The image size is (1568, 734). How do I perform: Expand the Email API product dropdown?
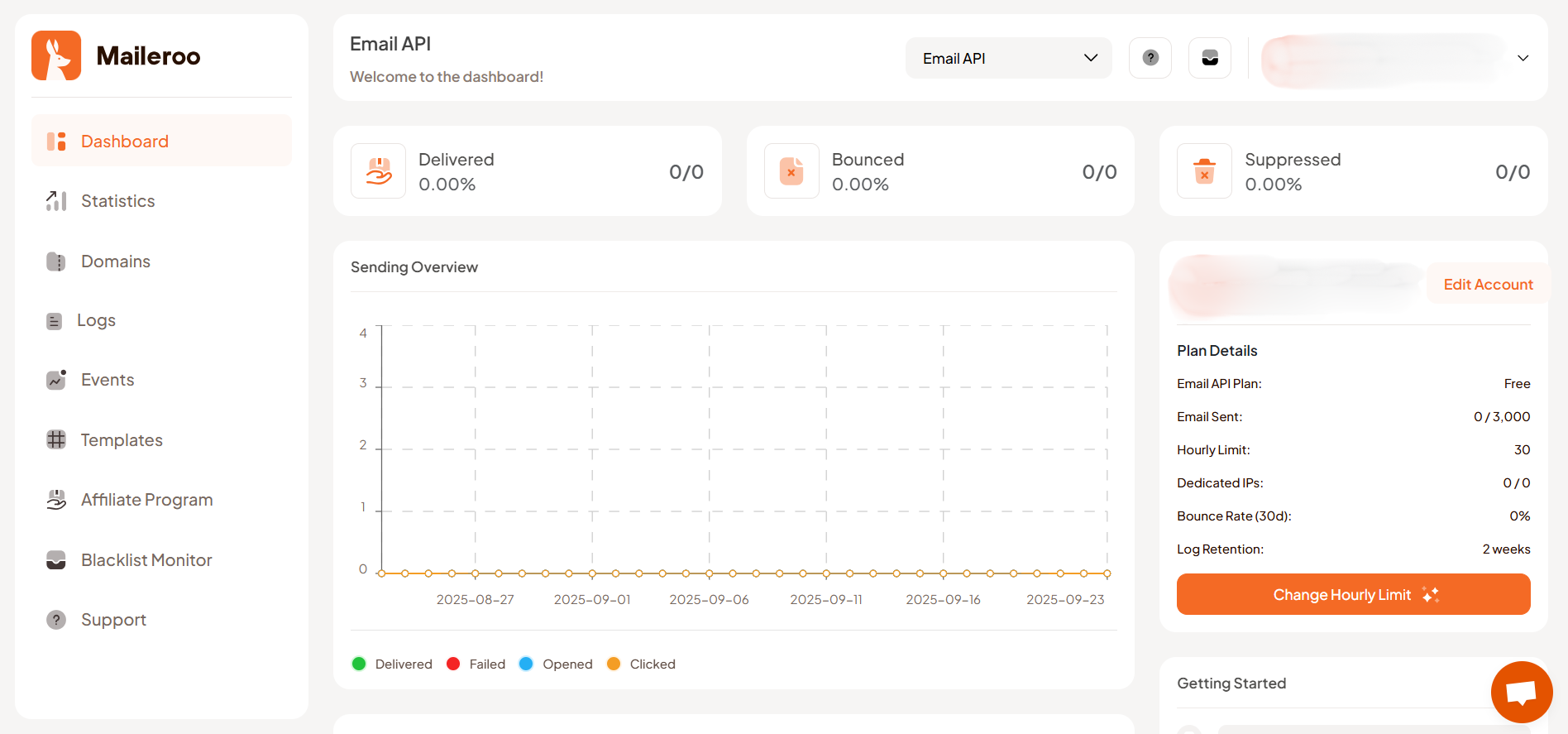1008,58
